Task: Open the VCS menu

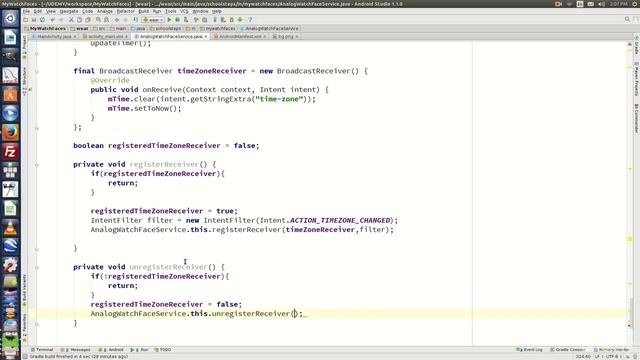Action: coord(184,11)
